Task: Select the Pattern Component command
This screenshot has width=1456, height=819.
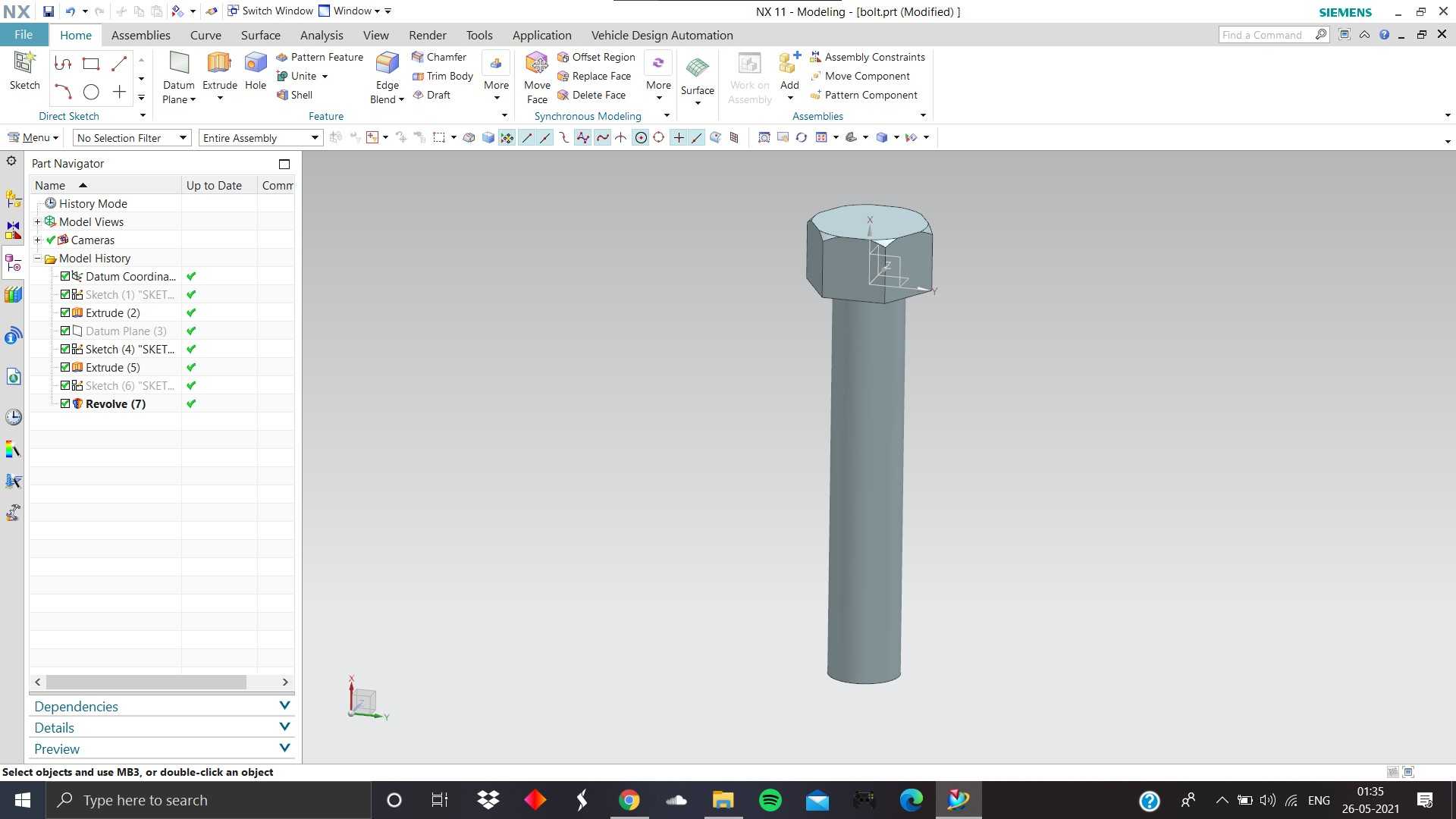Action: click(x=864, y=95)
